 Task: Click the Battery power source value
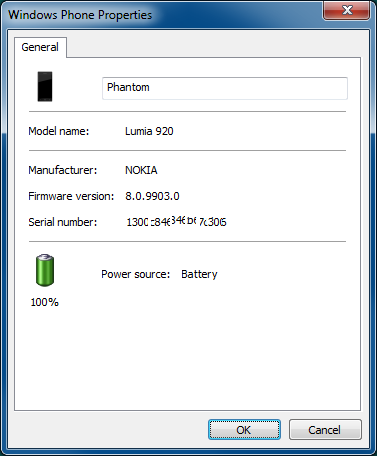(199, 274)
